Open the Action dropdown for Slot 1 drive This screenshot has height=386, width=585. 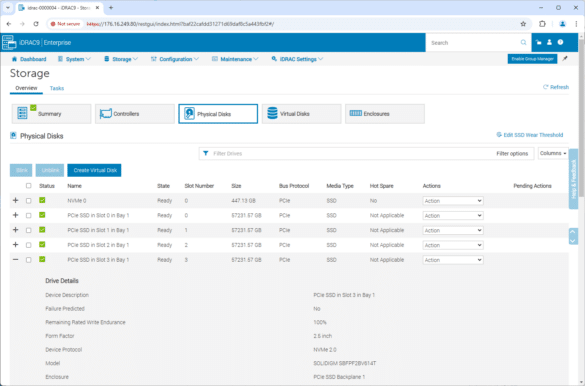click(453, 230)
